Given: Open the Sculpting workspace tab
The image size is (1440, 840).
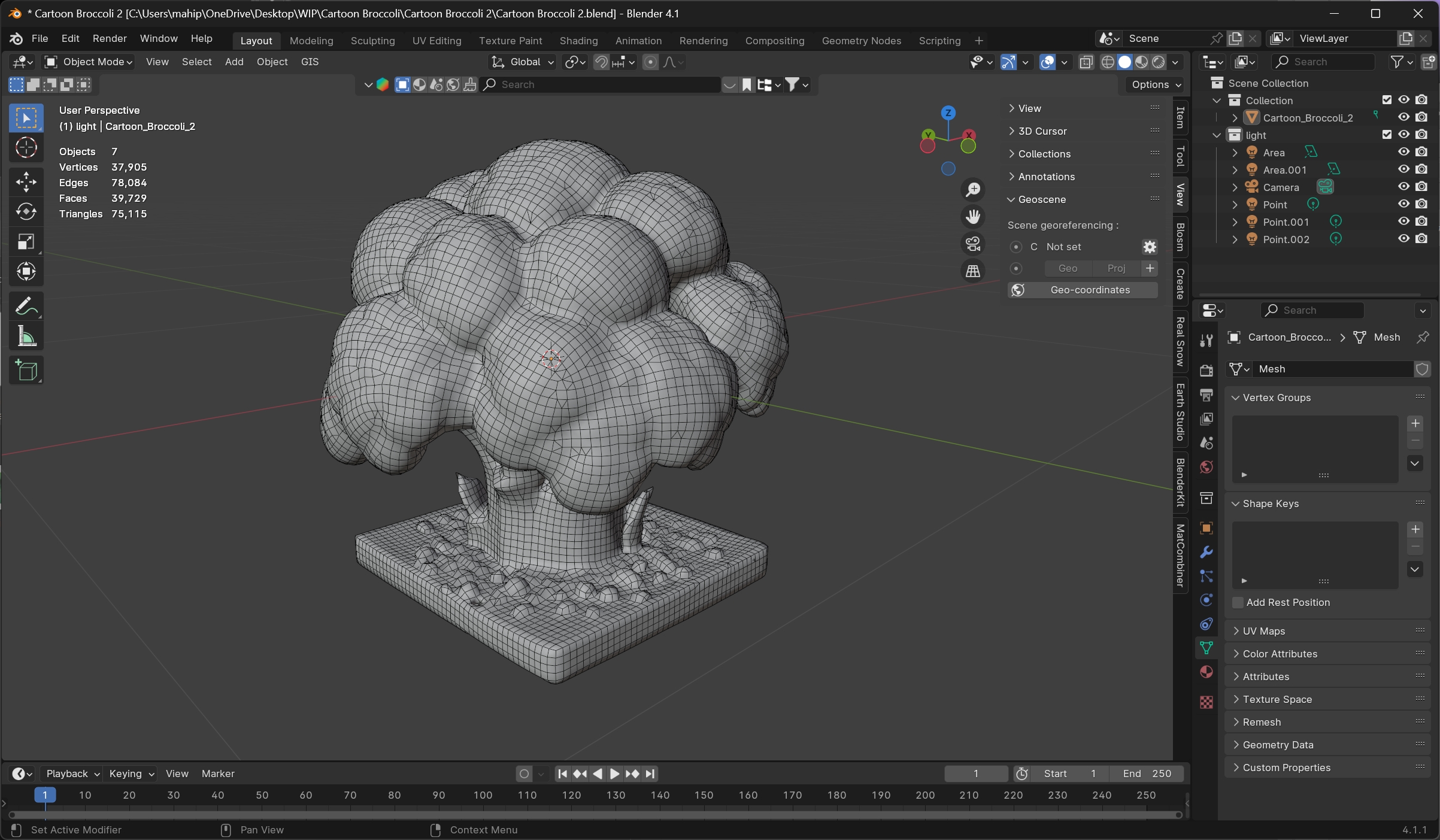Looking at the screenshot, I should click(x=372, y=41).
